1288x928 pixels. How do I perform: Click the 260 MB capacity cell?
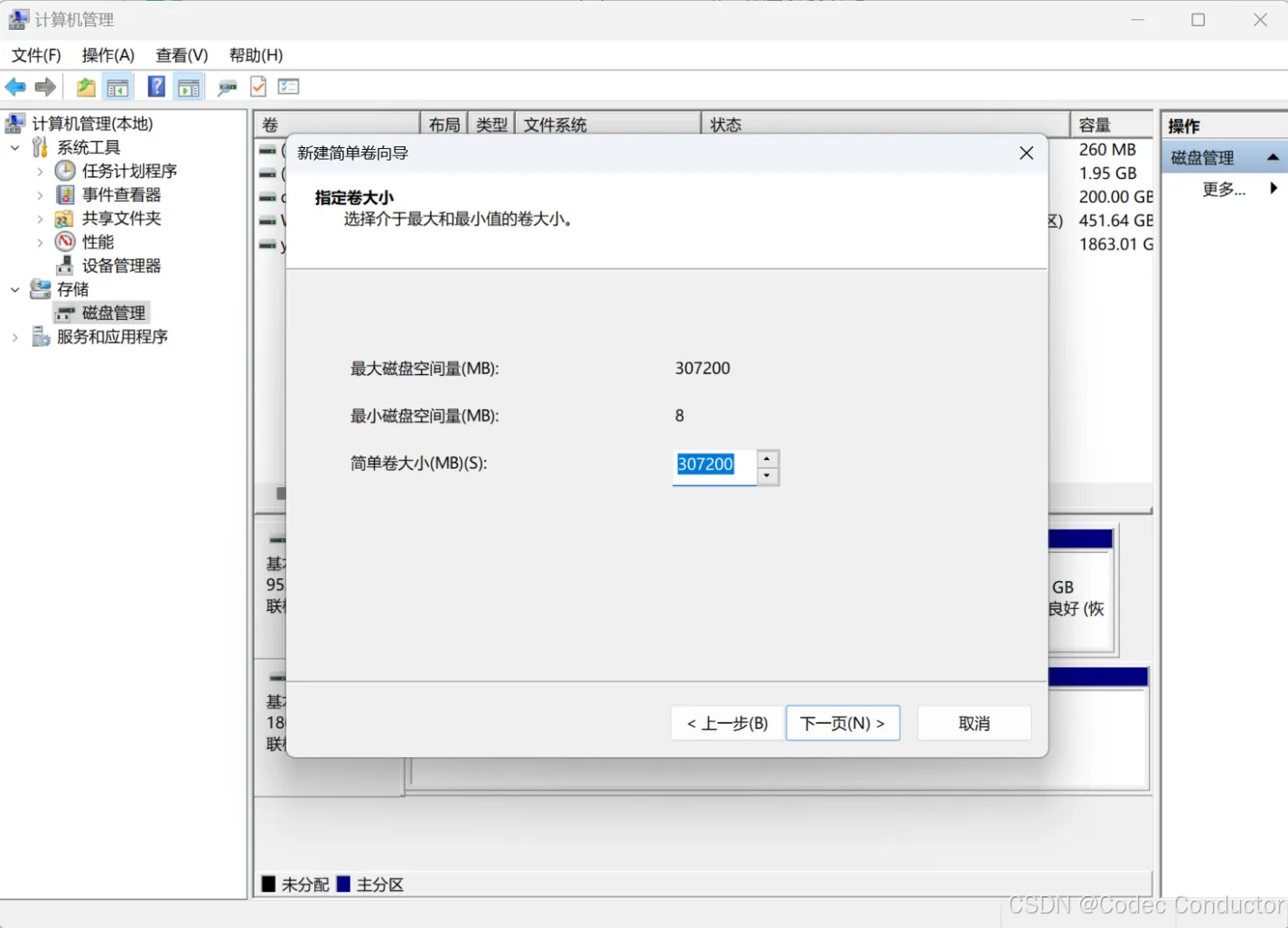click(x=1107, y=149)
